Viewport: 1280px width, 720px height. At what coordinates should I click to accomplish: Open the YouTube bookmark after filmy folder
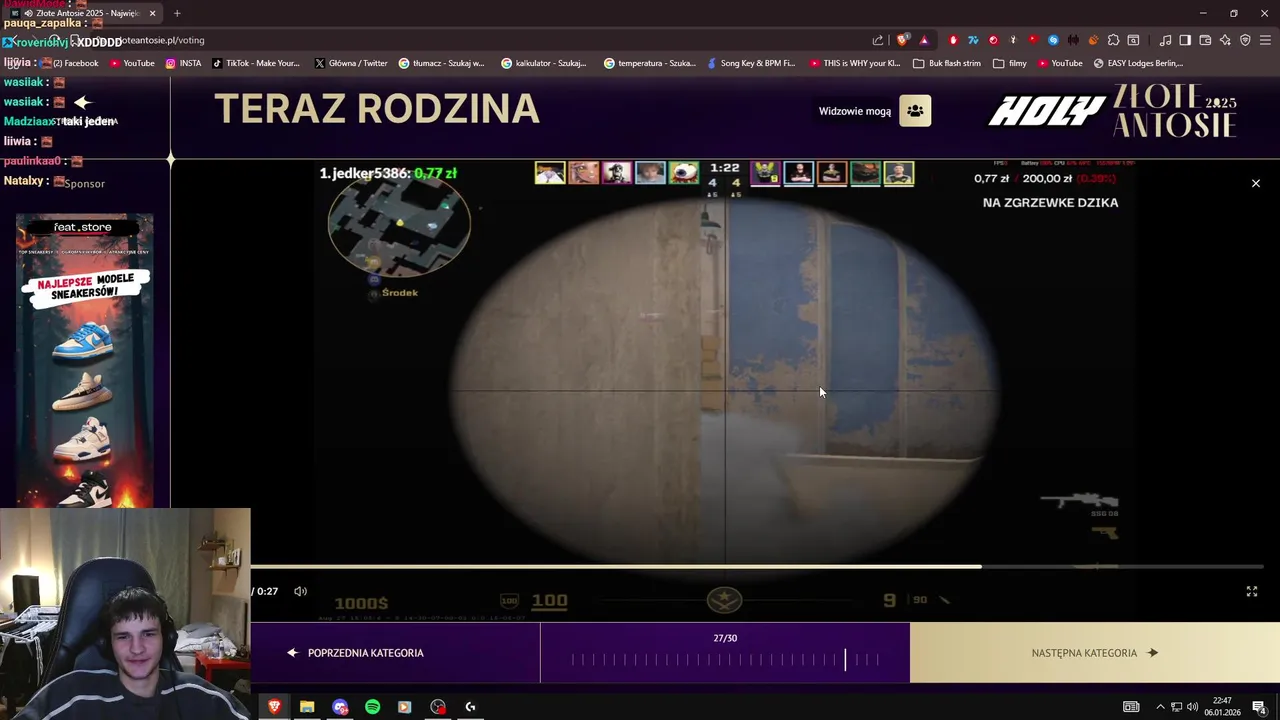click(1060, 63)
